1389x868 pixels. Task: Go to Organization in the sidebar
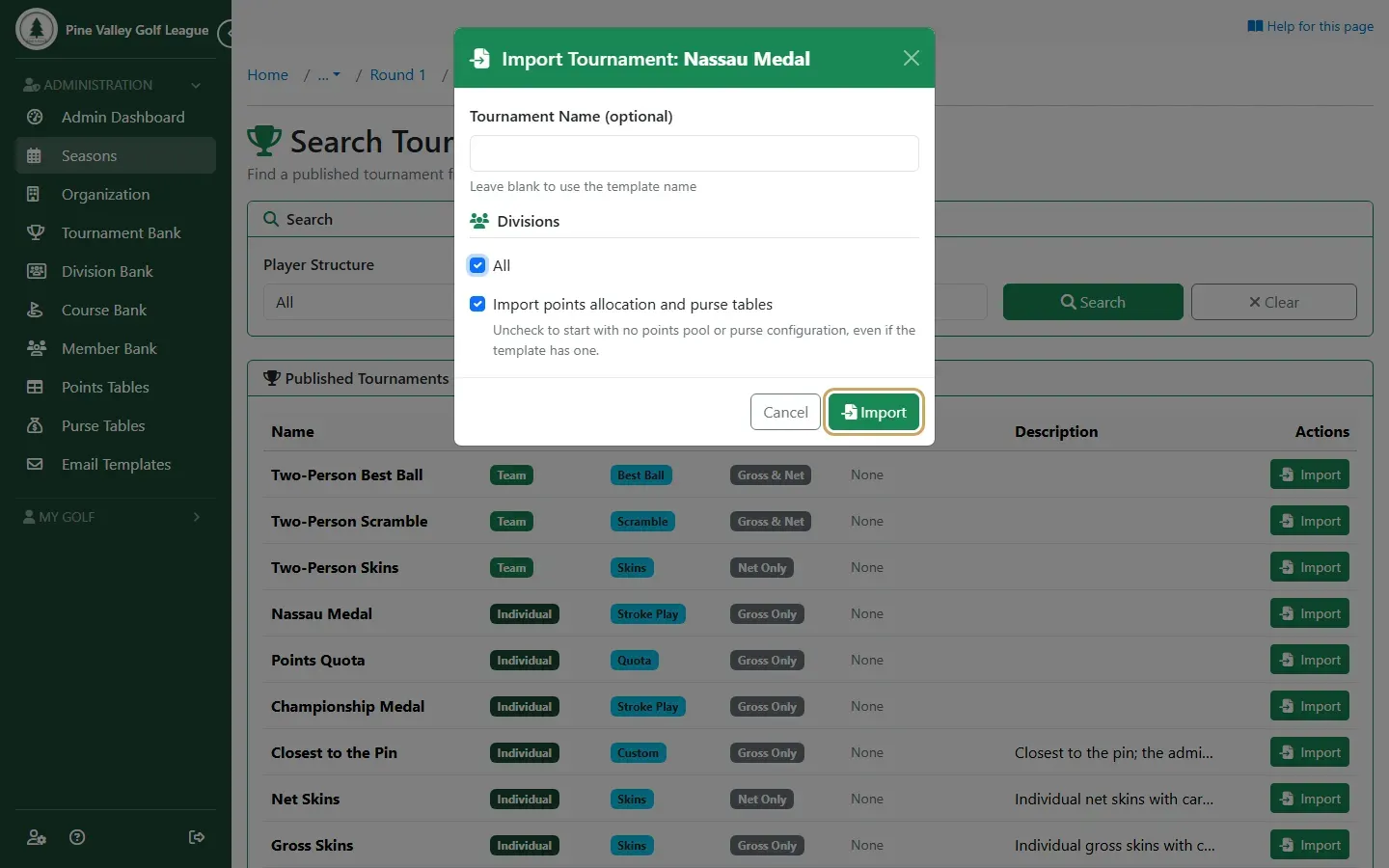116,194
